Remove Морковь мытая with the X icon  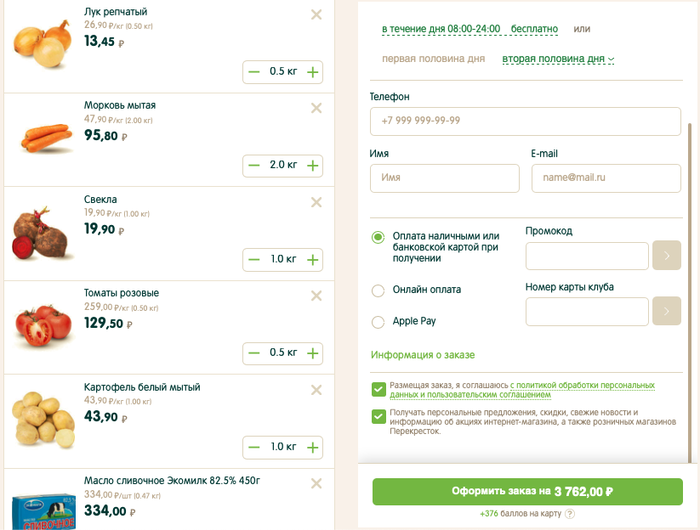coord(316,108)
